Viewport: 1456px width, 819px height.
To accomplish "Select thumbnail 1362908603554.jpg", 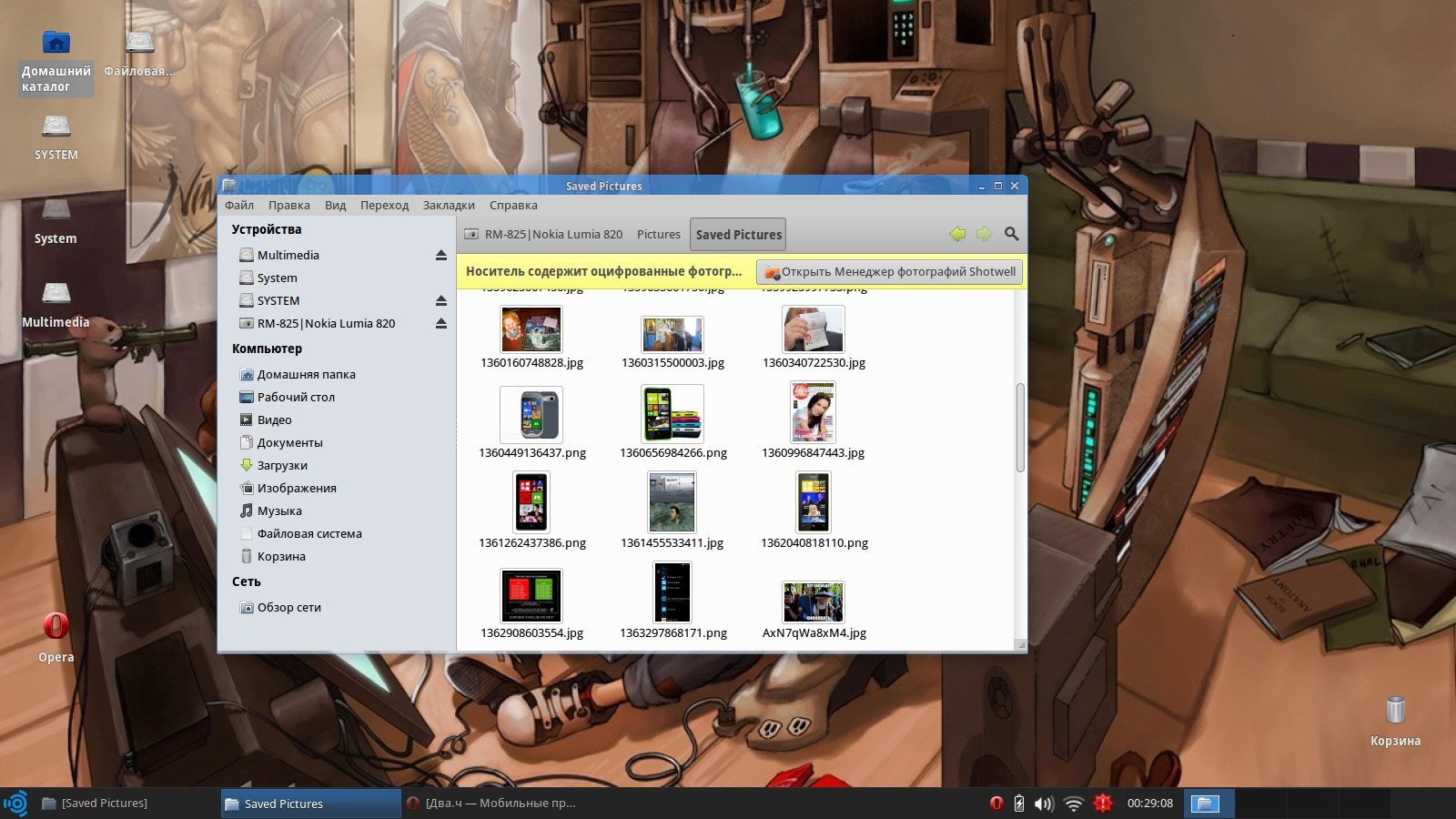I will click(x=531, y=596).
